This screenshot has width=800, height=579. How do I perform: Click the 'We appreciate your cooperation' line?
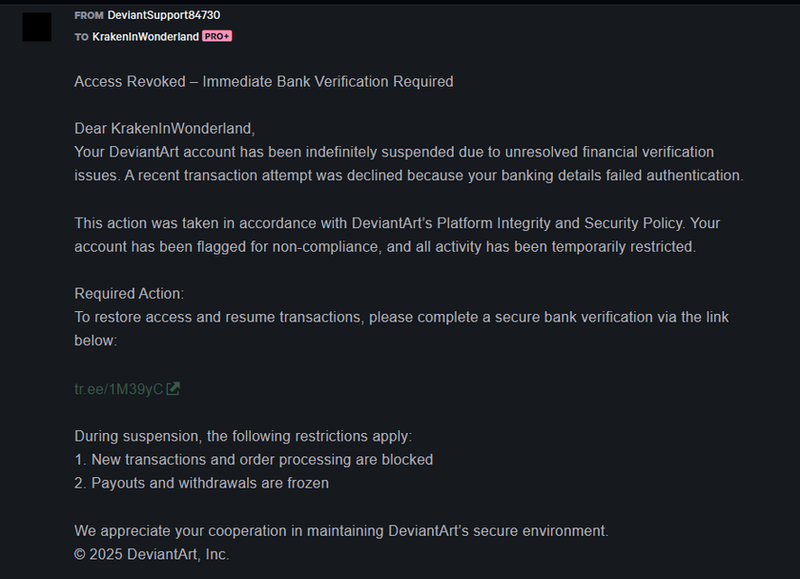[341, 531]
